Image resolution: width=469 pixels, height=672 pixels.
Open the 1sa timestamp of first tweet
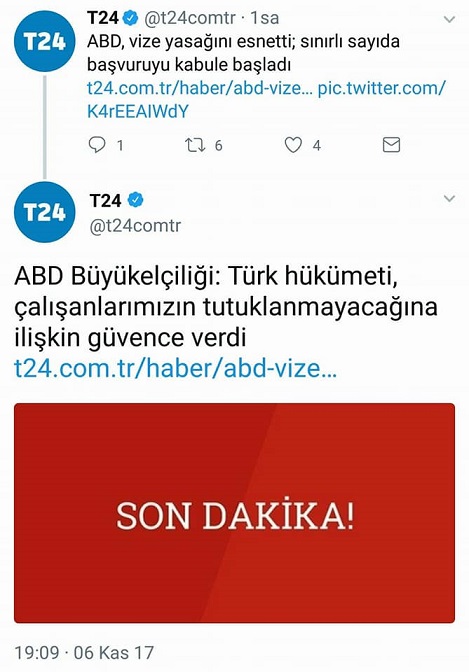(265, 18)
